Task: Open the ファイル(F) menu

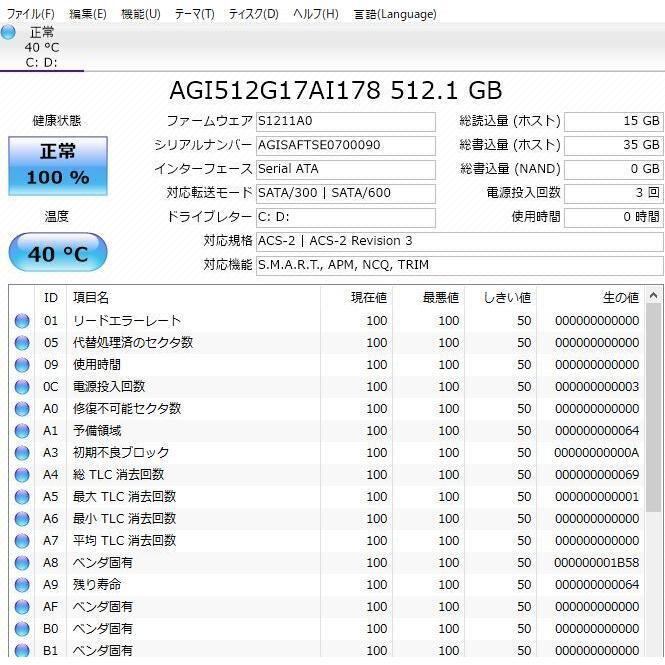Action: [31, 14]
